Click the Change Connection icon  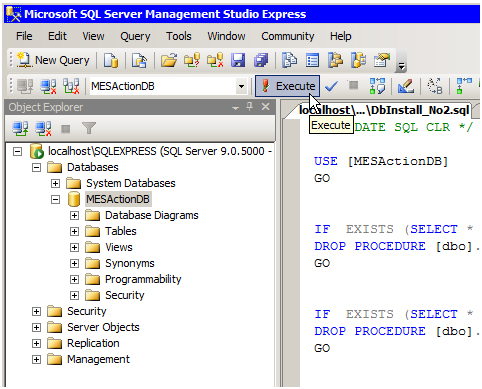pos(71,86)
